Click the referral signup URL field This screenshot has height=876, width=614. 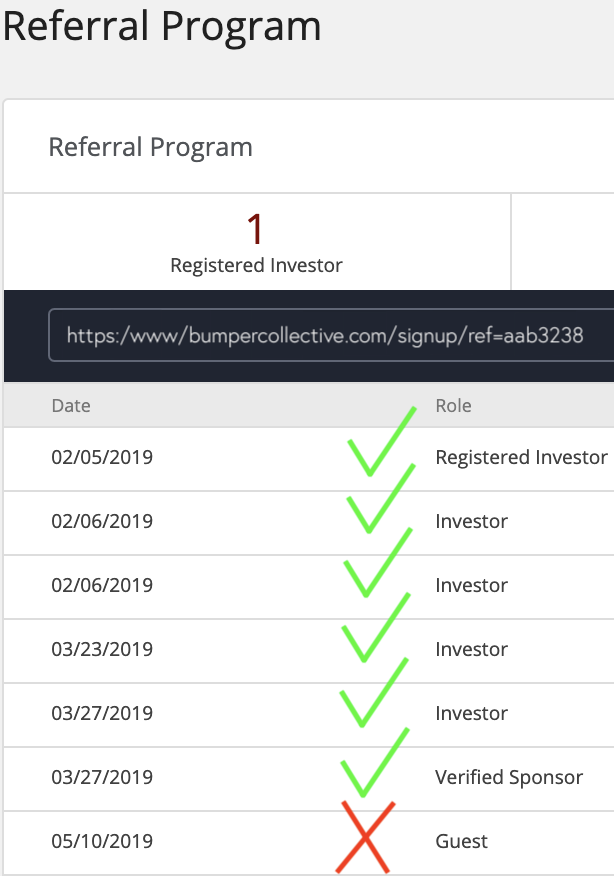(331, 335)
